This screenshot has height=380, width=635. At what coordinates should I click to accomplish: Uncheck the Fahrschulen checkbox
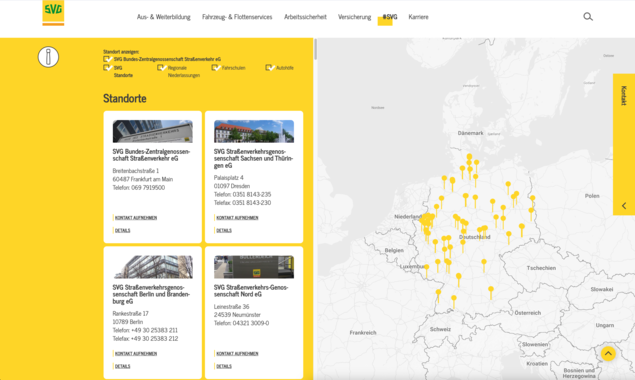click(216, 68)
